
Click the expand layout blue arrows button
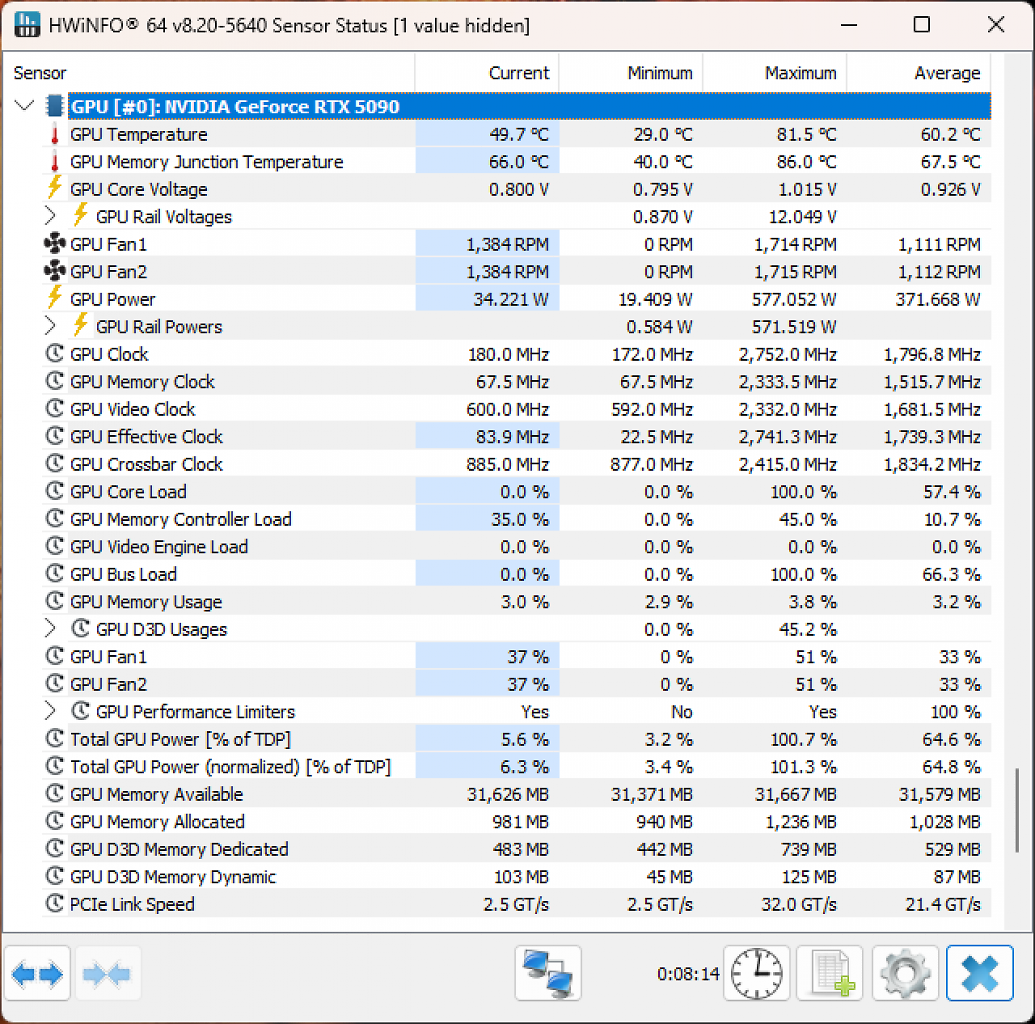37,973
